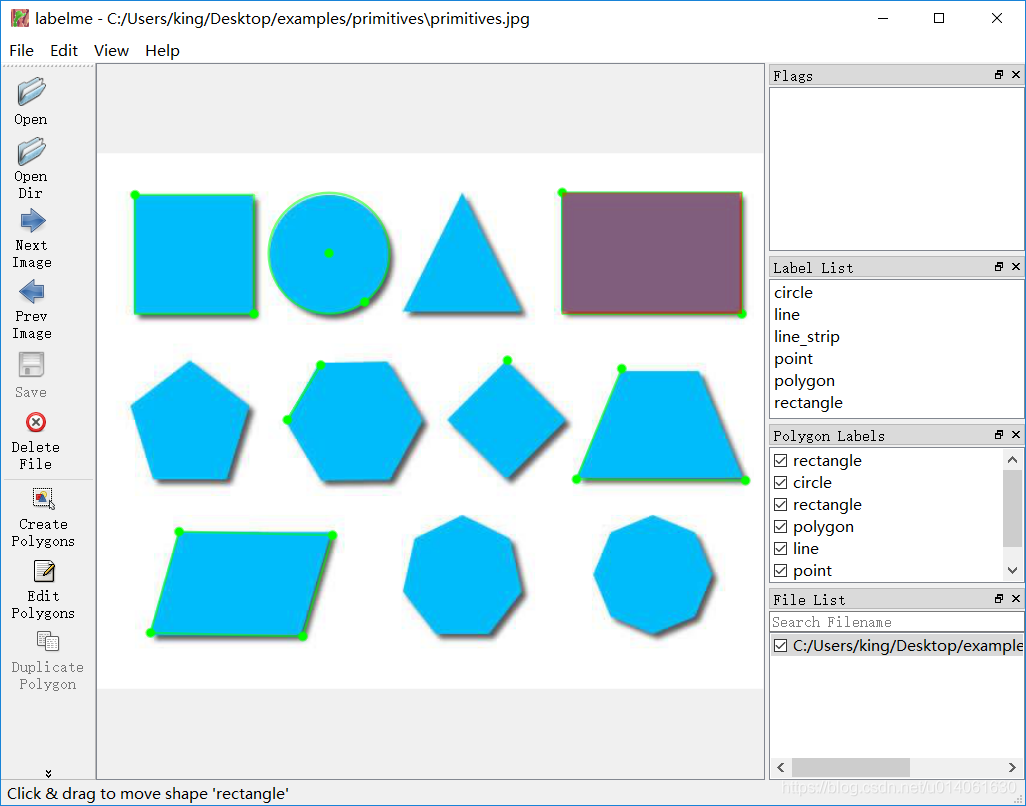Toggle the line label checkbox
The image size is (1026, 806).
click(780, 548)
